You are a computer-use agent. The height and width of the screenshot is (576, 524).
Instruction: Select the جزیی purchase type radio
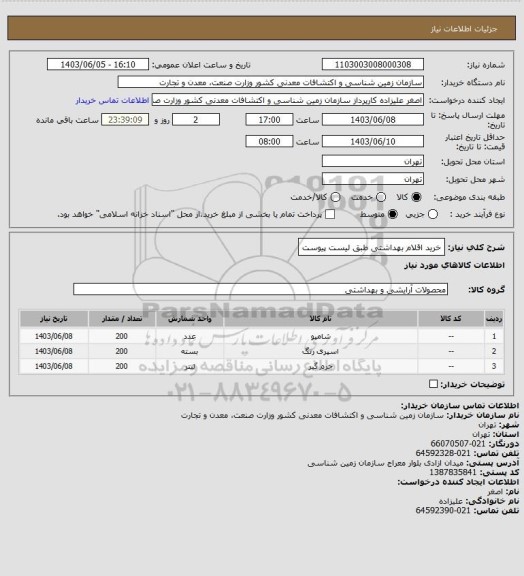coord(433,214)
